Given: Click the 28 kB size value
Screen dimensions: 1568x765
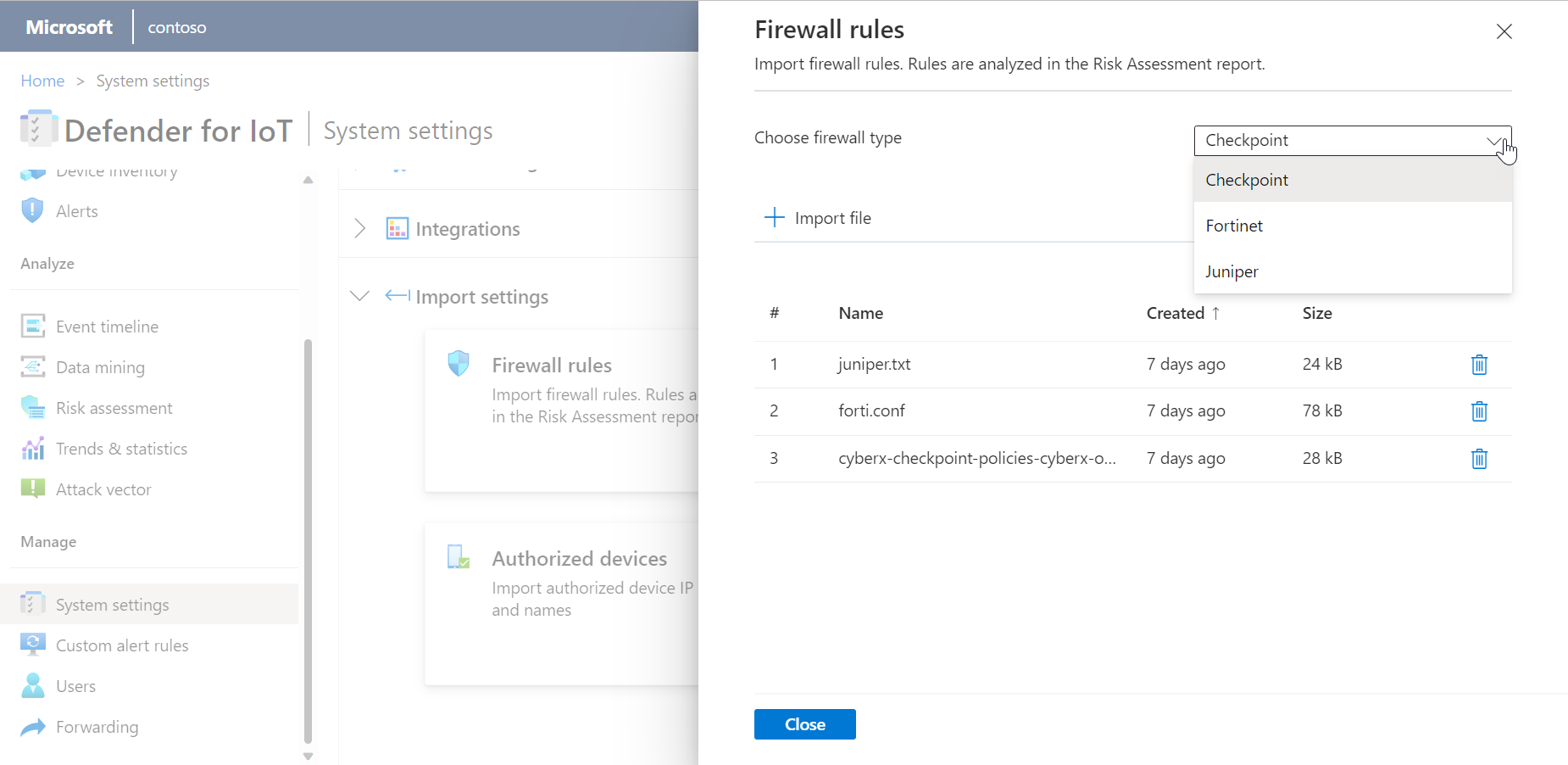Looking at the screenshot, I should [x=1322, y=458].
